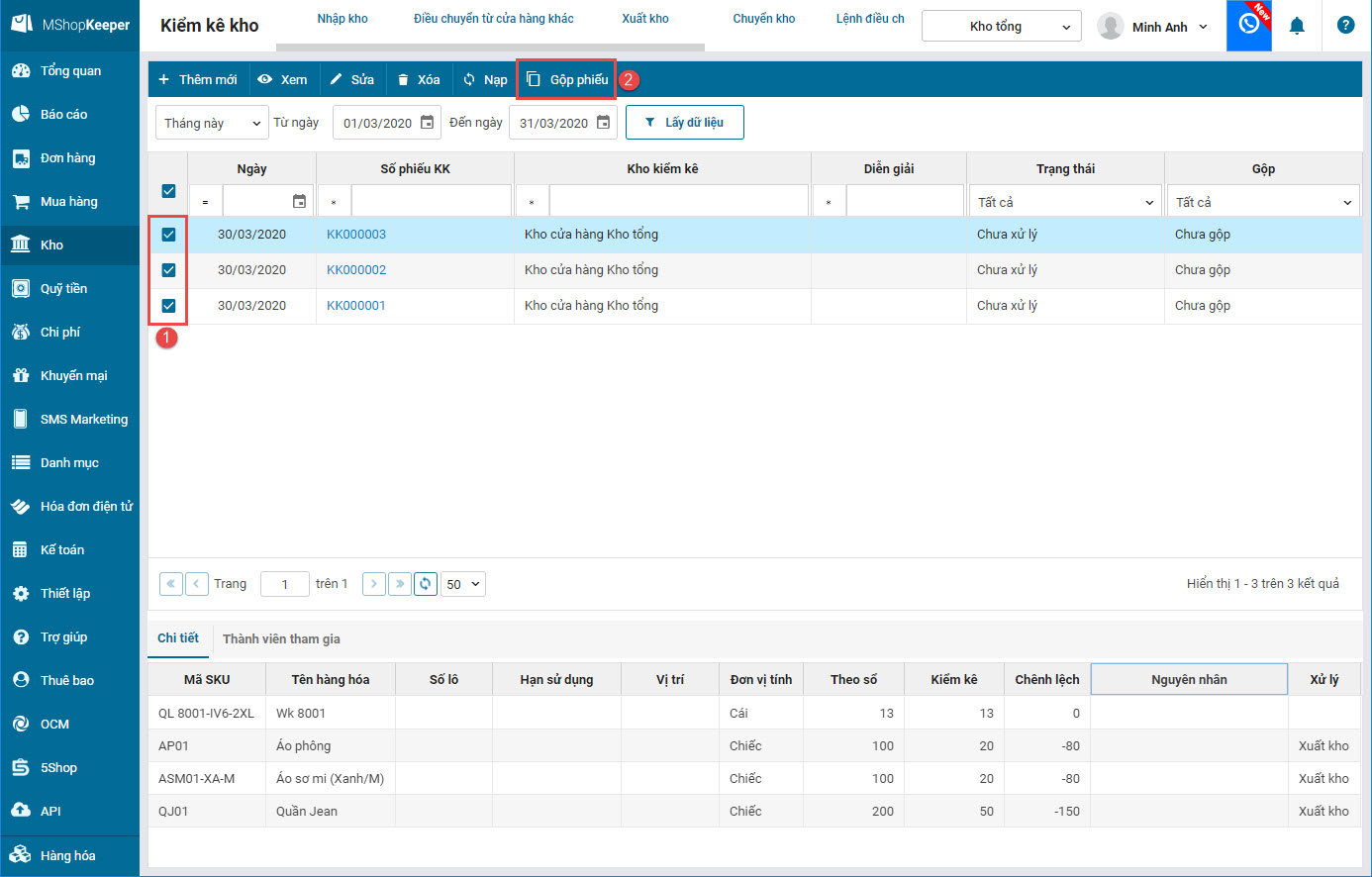Viewport: 1372px width, 877px height.
Task: Click the refresh icon in pagination bar
Action: (426, 584)
